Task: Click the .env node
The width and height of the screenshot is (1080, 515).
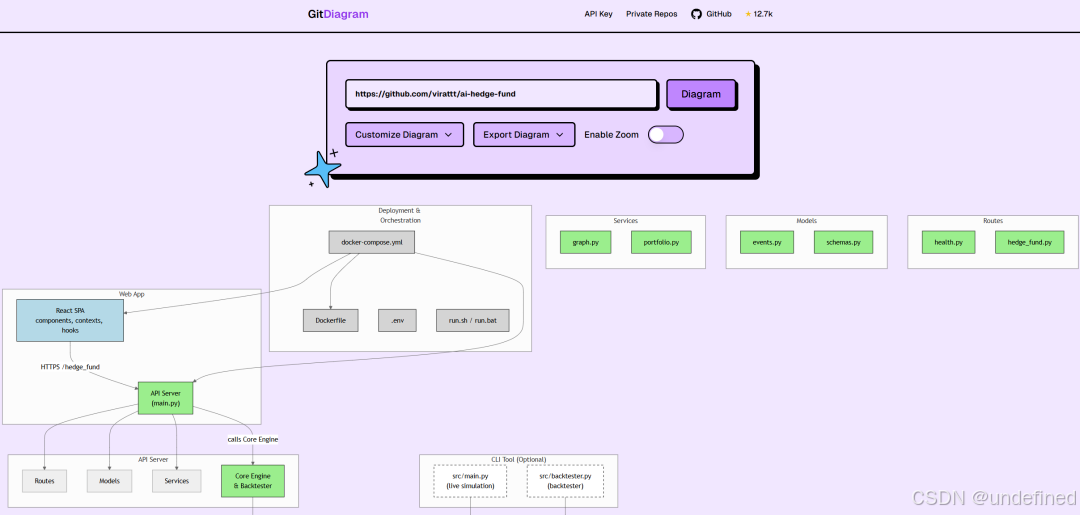Action: pyautogui.click(x=397, y=320)
